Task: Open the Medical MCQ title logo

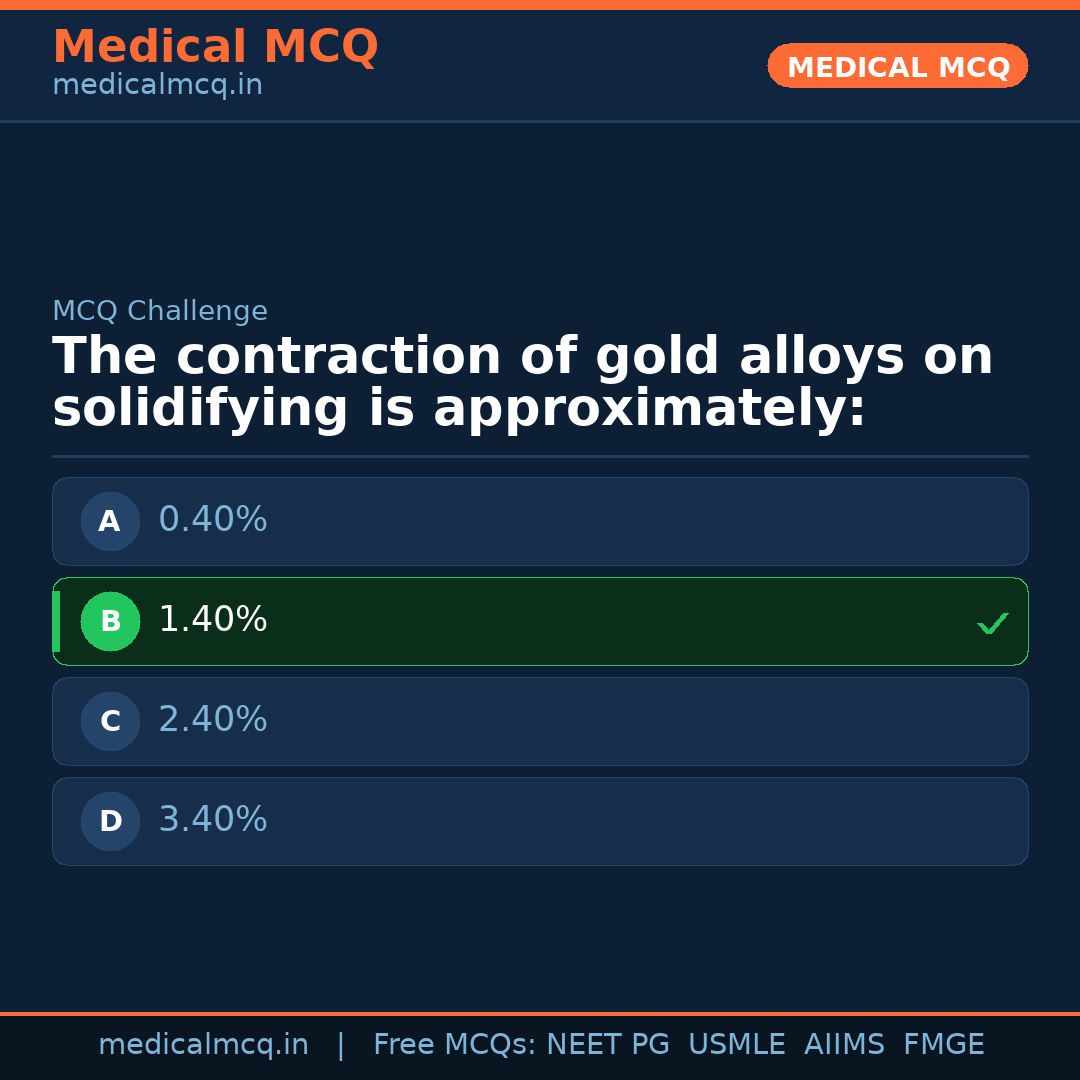Action: click(215, 47)
